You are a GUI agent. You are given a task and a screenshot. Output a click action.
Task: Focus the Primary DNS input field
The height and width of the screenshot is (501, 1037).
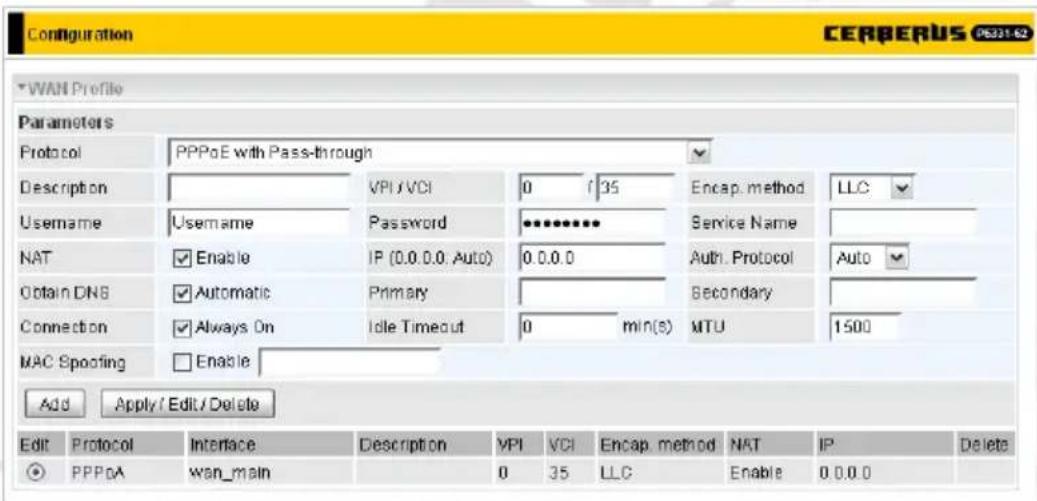(592, 292)
